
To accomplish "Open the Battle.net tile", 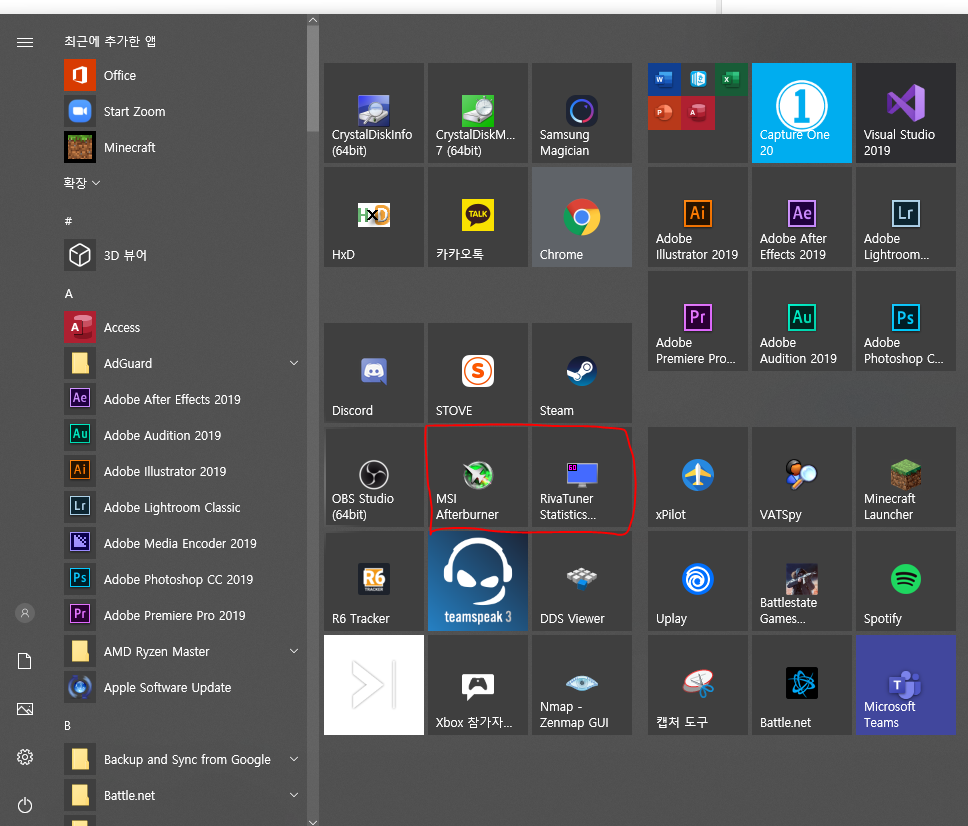I will [x=801, y=685].
